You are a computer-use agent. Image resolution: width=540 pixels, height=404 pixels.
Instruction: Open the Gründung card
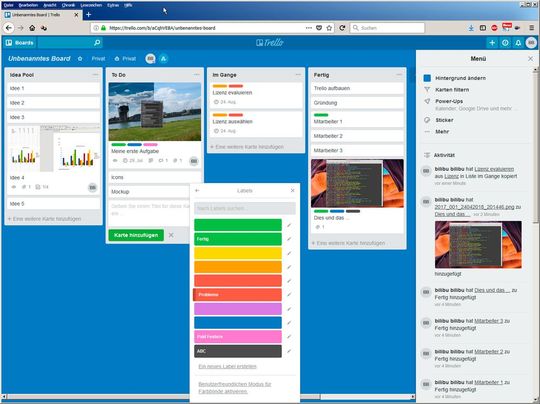coord(357,103)
